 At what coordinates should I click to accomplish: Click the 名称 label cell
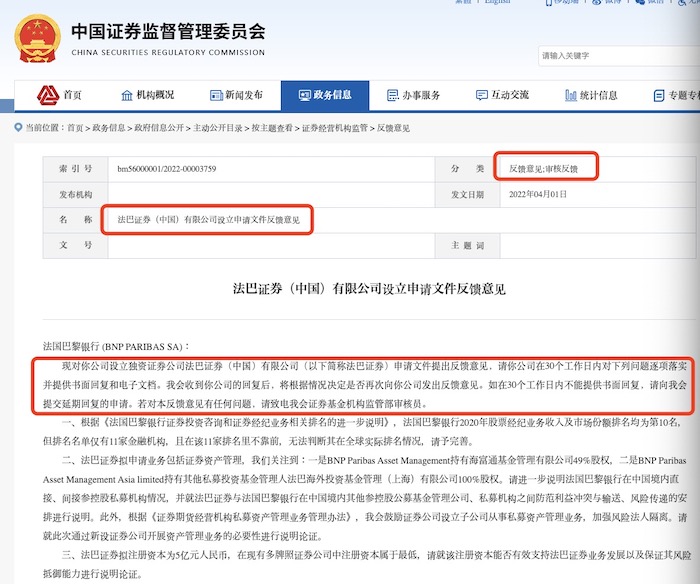click(x=75, y=220)
